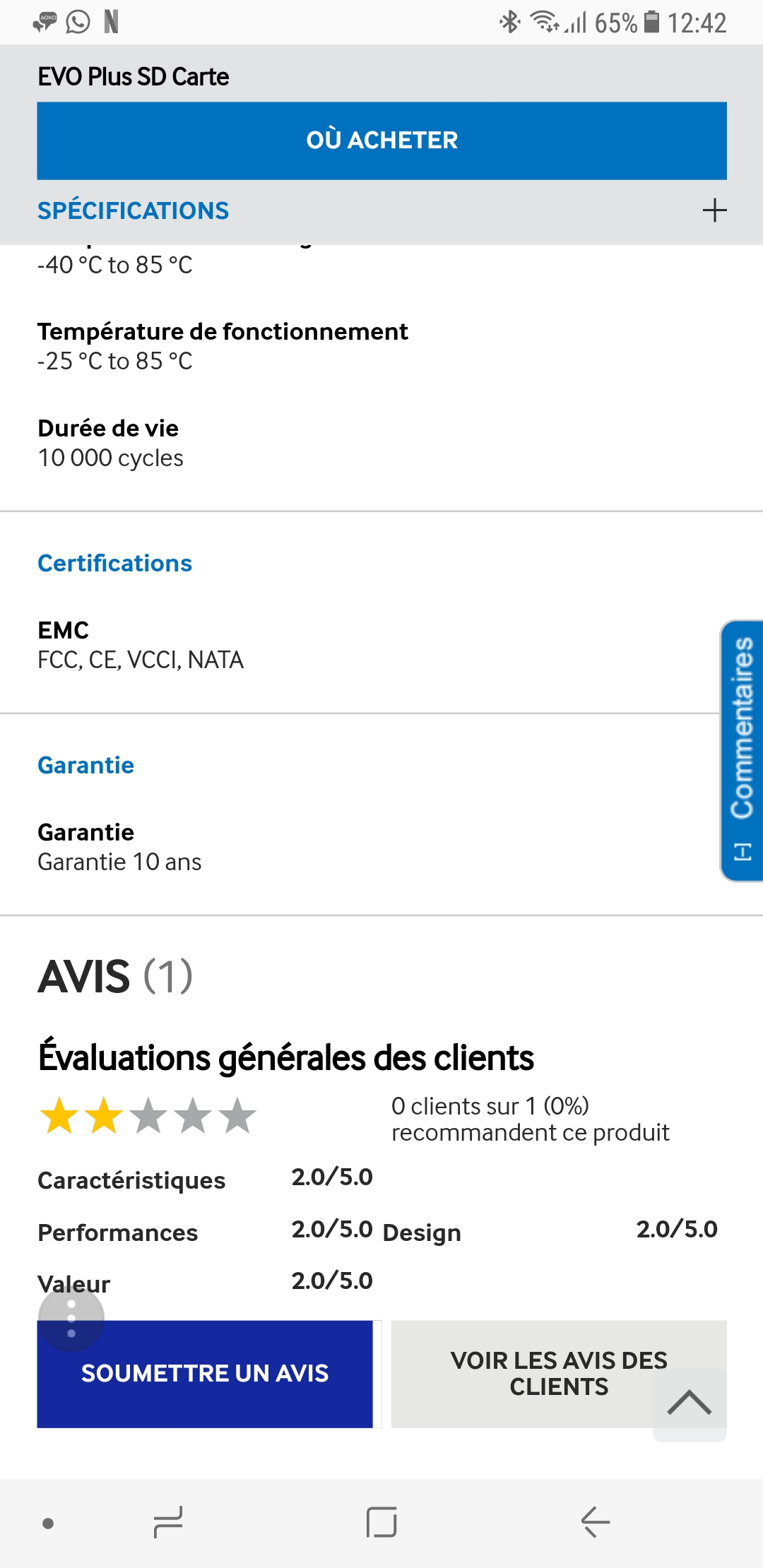The height and width of the screenshot is (1568, 763).
Task: Tap the floating three-dot menu bubble
Action: (x=71, y=1319)
